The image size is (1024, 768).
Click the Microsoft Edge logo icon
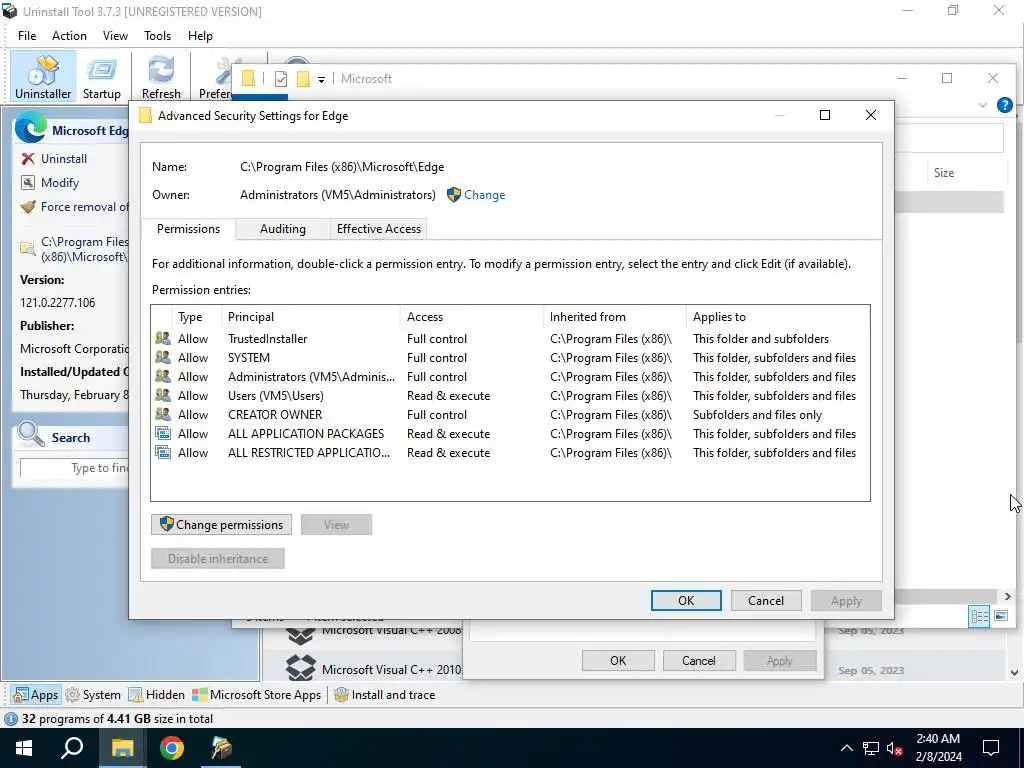[31, 127]
